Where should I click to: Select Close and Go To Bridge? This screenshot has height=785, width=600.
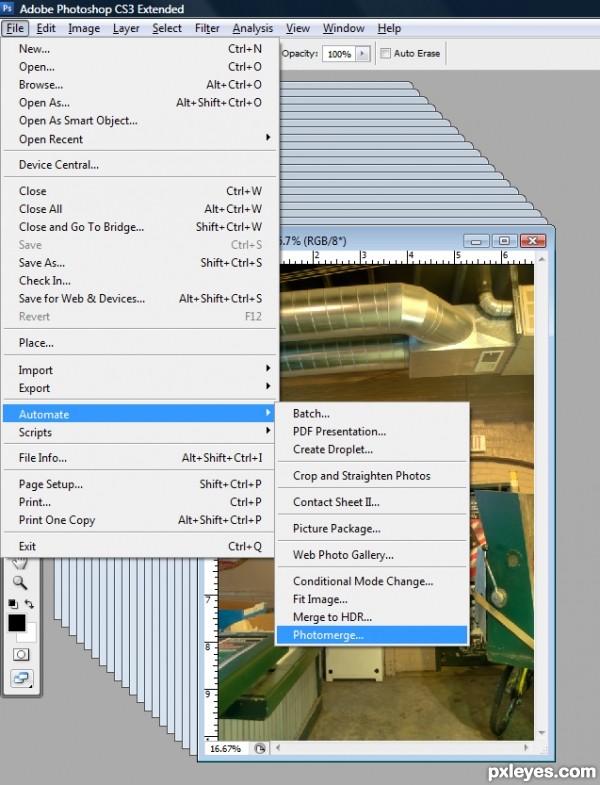(139, 227)
